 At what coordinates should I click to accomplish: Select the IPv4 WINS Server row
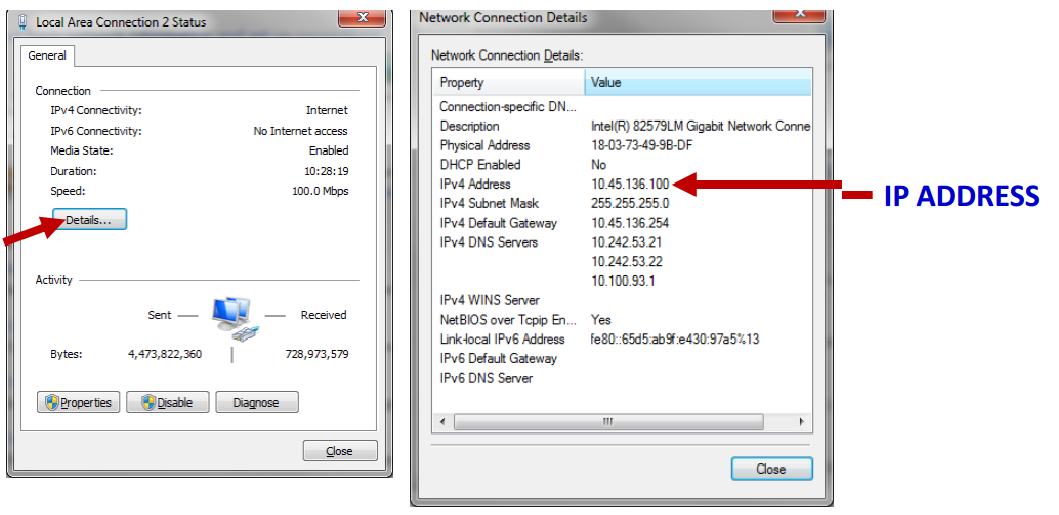(x=622, y=300)
